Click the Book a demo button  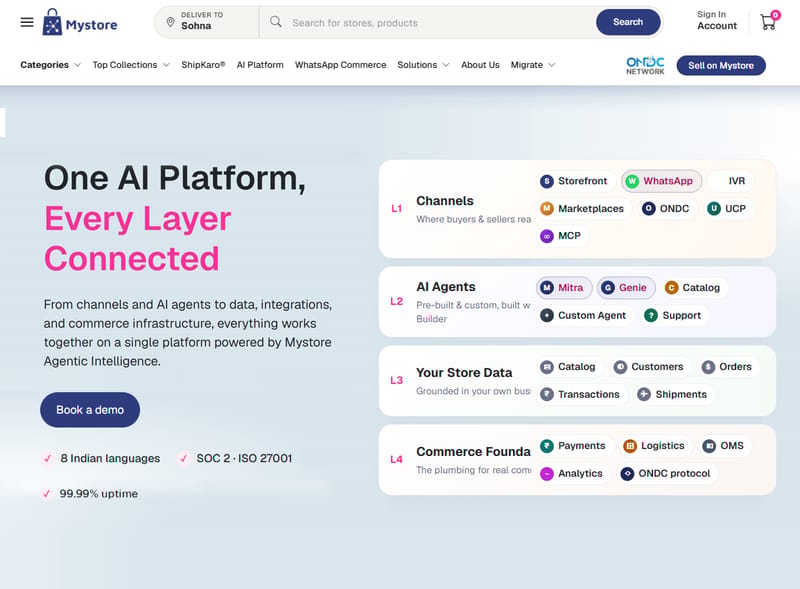(90, 410)
